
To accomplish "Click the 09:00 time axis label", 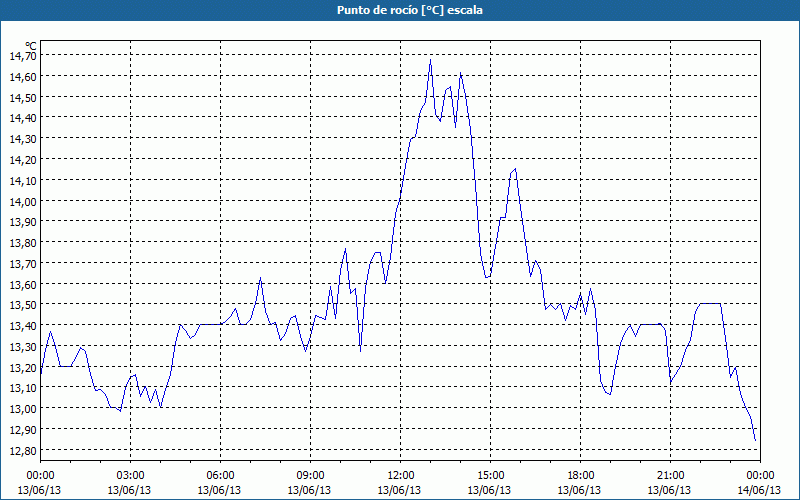I will point(310,476).
